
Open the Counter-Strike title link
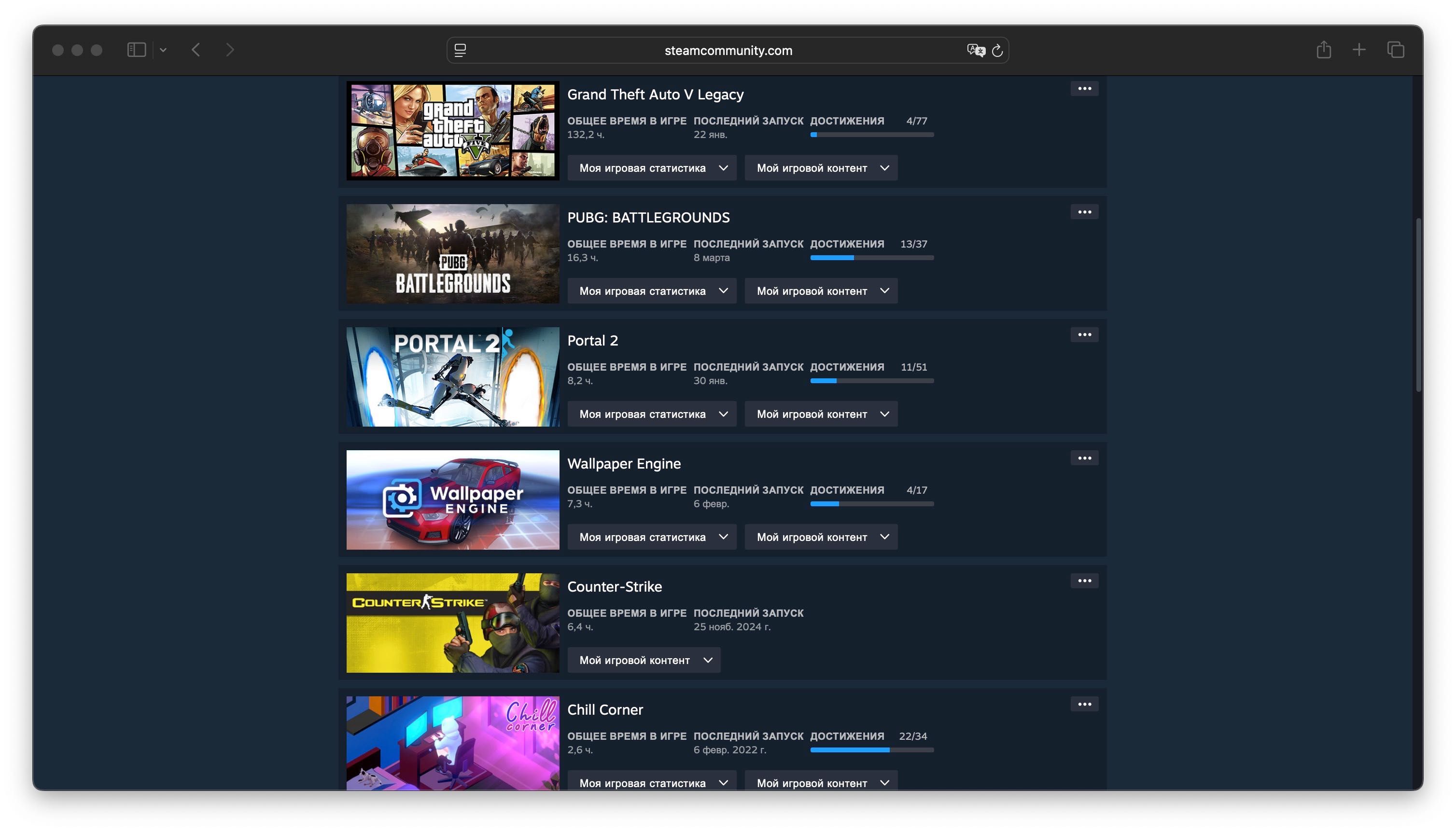(615, 587)
